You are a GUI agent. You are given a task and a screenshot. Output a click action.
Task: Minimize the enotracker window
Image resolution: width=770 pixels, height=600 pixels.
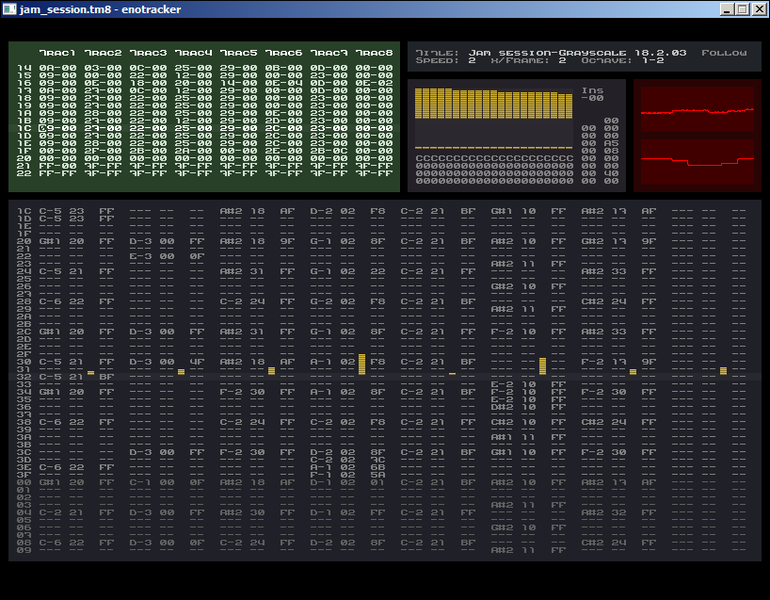727,9
